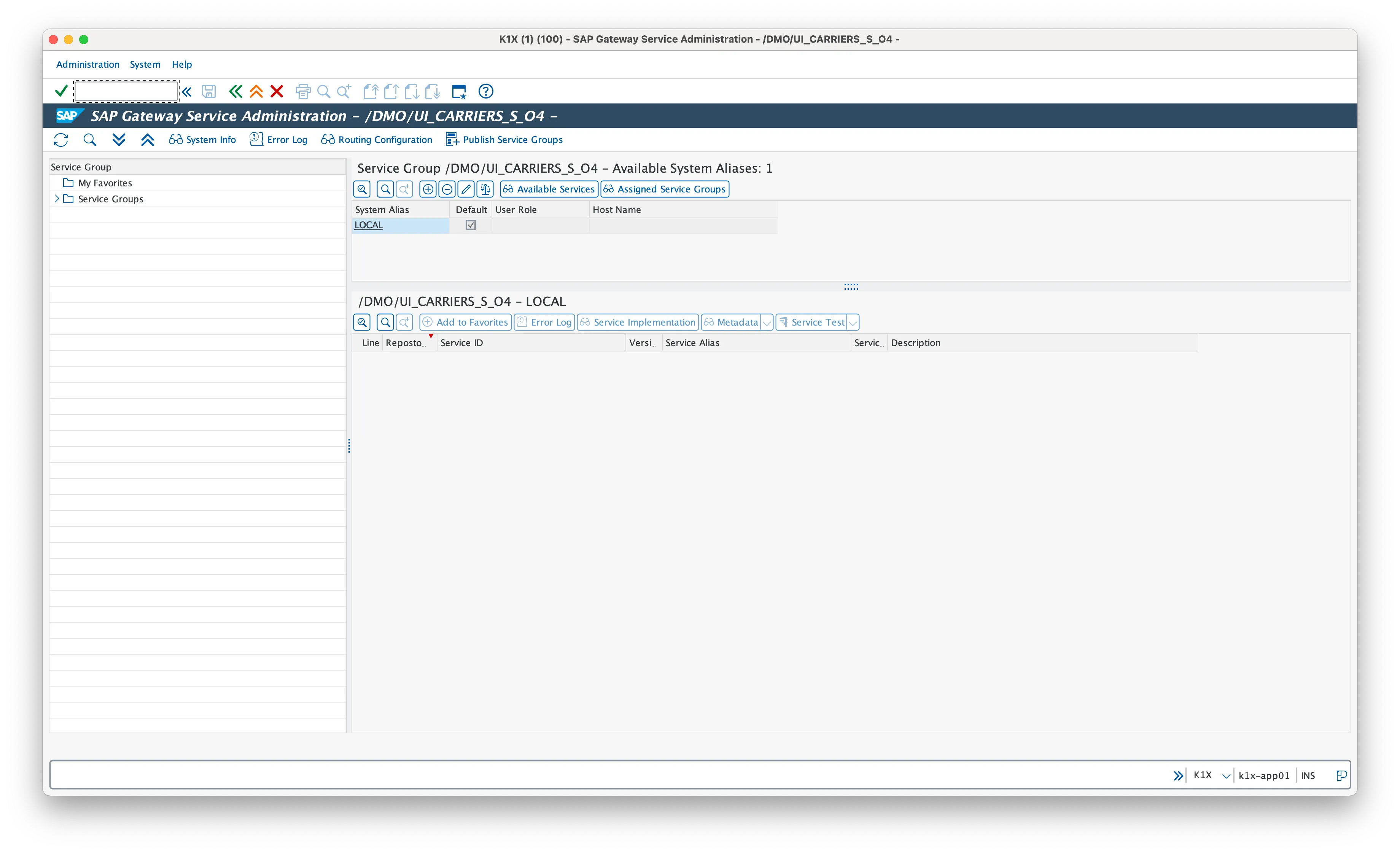Open the Metadata button dropdown arrow

(x=767, y=323)
